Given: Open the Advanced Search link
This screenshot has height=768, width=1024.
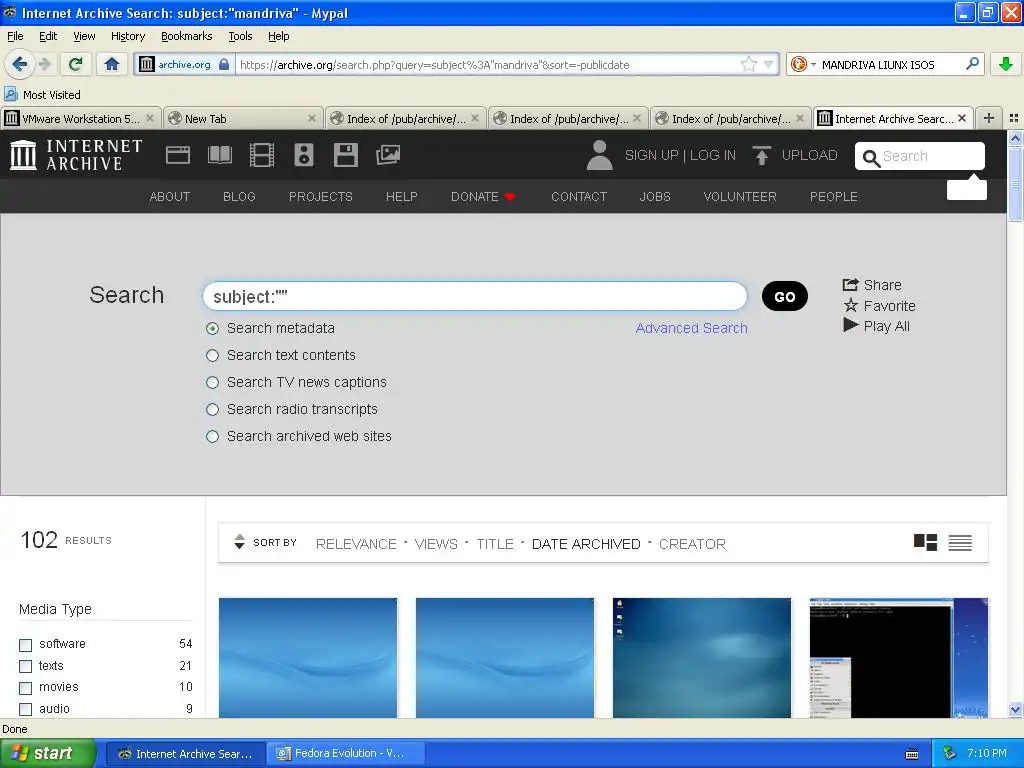Looking at the screenshot, I should click(691, 328).
